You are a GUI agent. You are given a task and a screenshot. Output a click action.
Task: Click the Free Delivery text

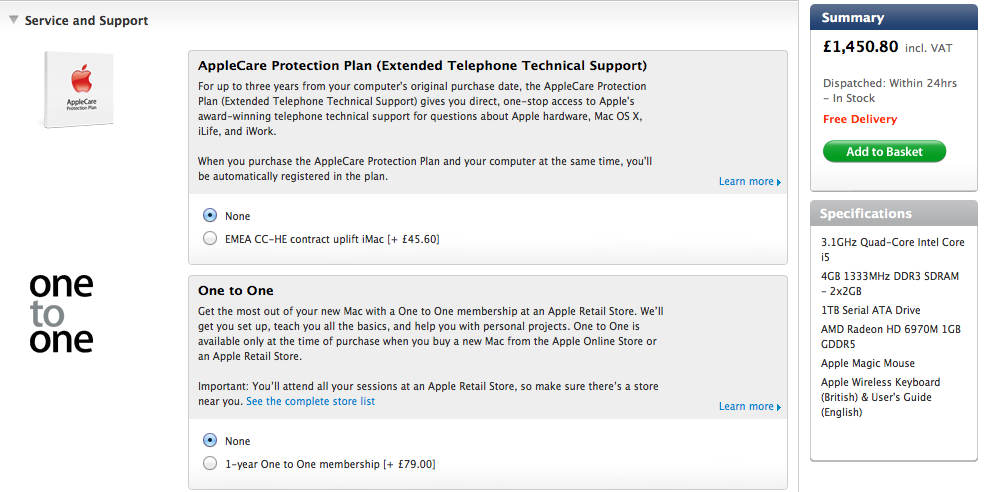click(860, 120)
